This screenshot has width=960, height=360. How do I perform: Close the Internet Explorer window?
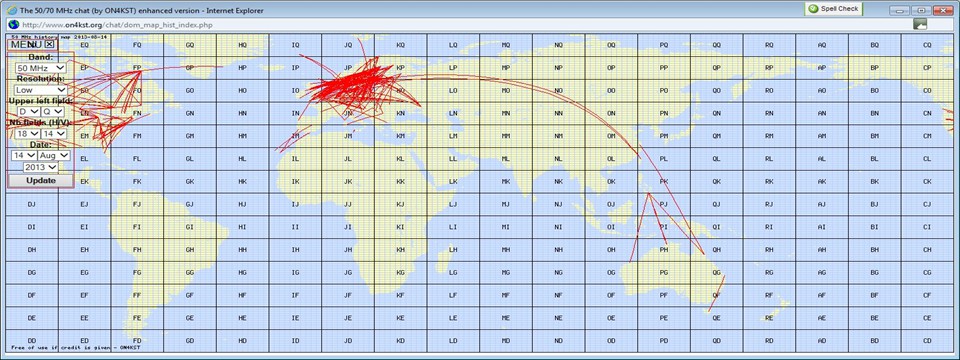pyautogui.click(x=942, y=10)
